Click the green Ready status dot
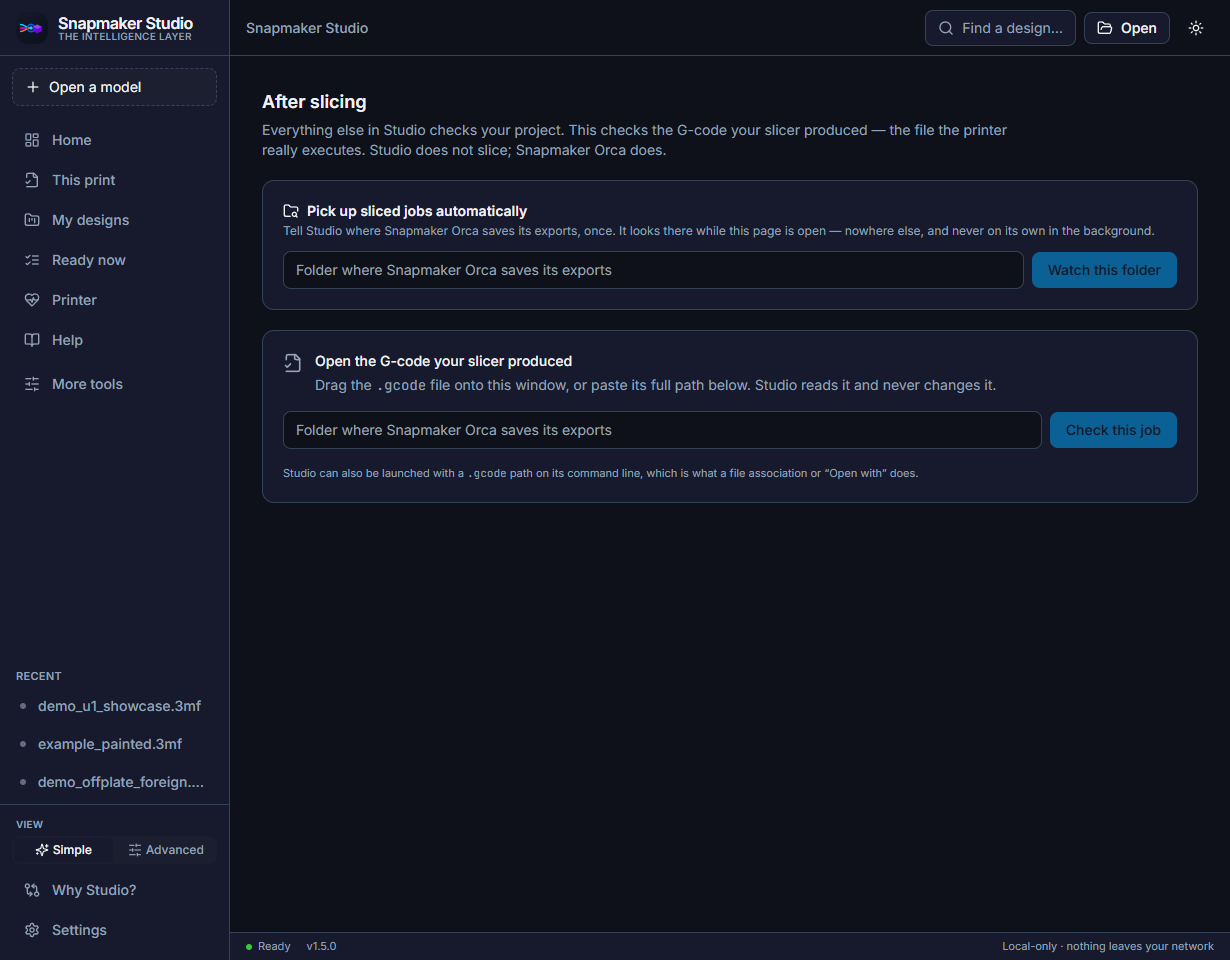The height and width of the screenshot is (960, 1230). pos(249,946)
